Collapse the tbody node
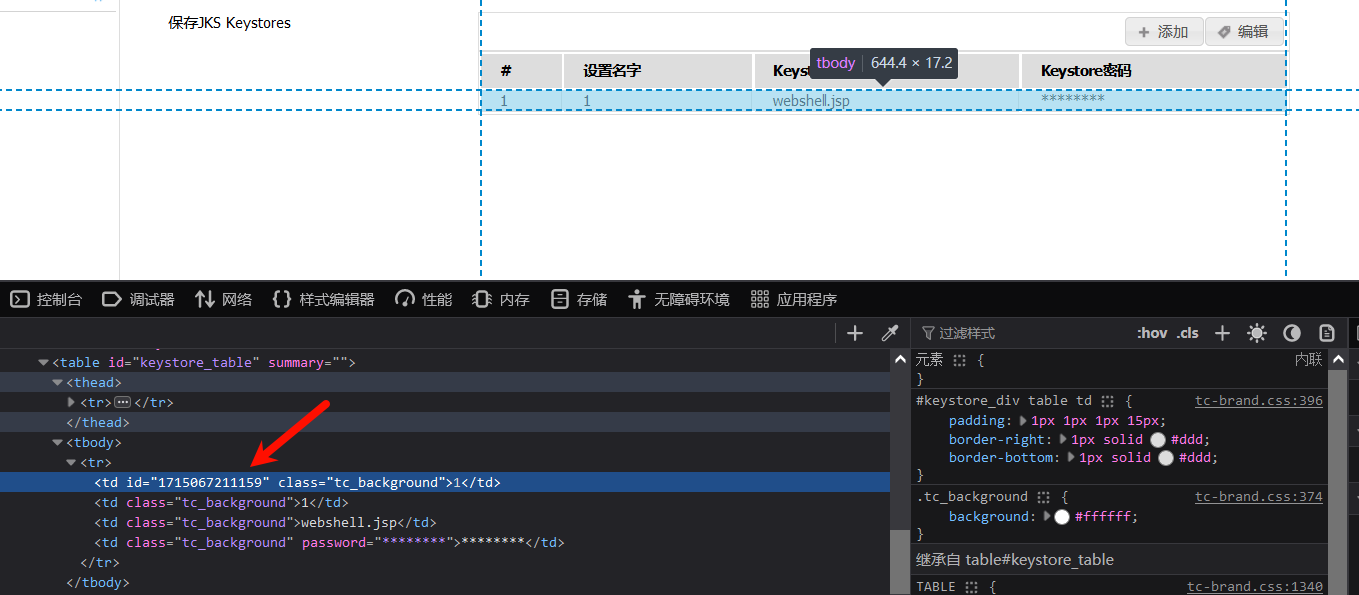1359x595 pixels. (x=57, y=443)
